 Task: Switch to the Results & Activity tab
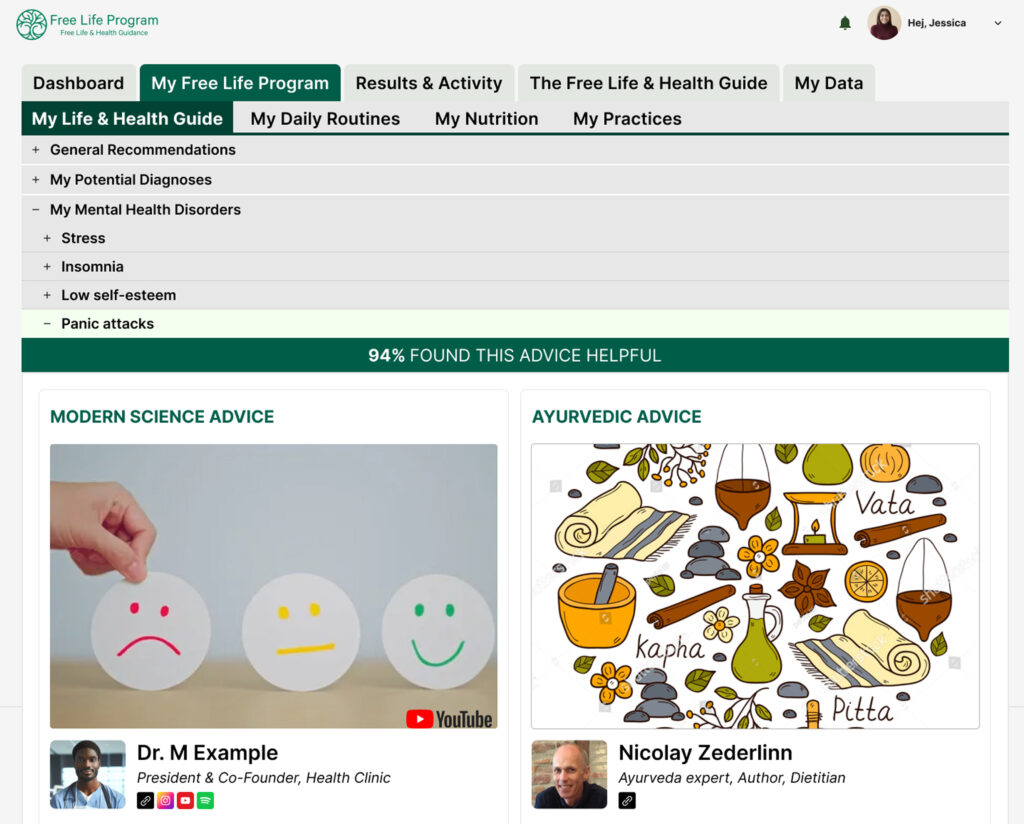pos(429,83)
